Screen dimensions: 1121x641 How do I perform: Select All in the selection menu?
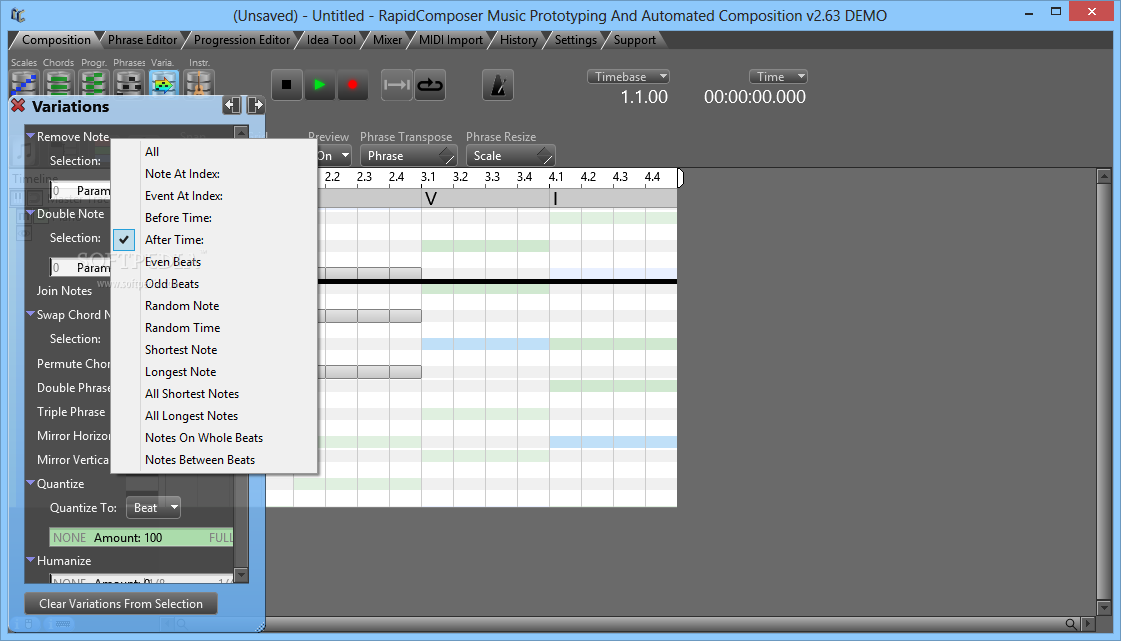(x=152, y=151)
